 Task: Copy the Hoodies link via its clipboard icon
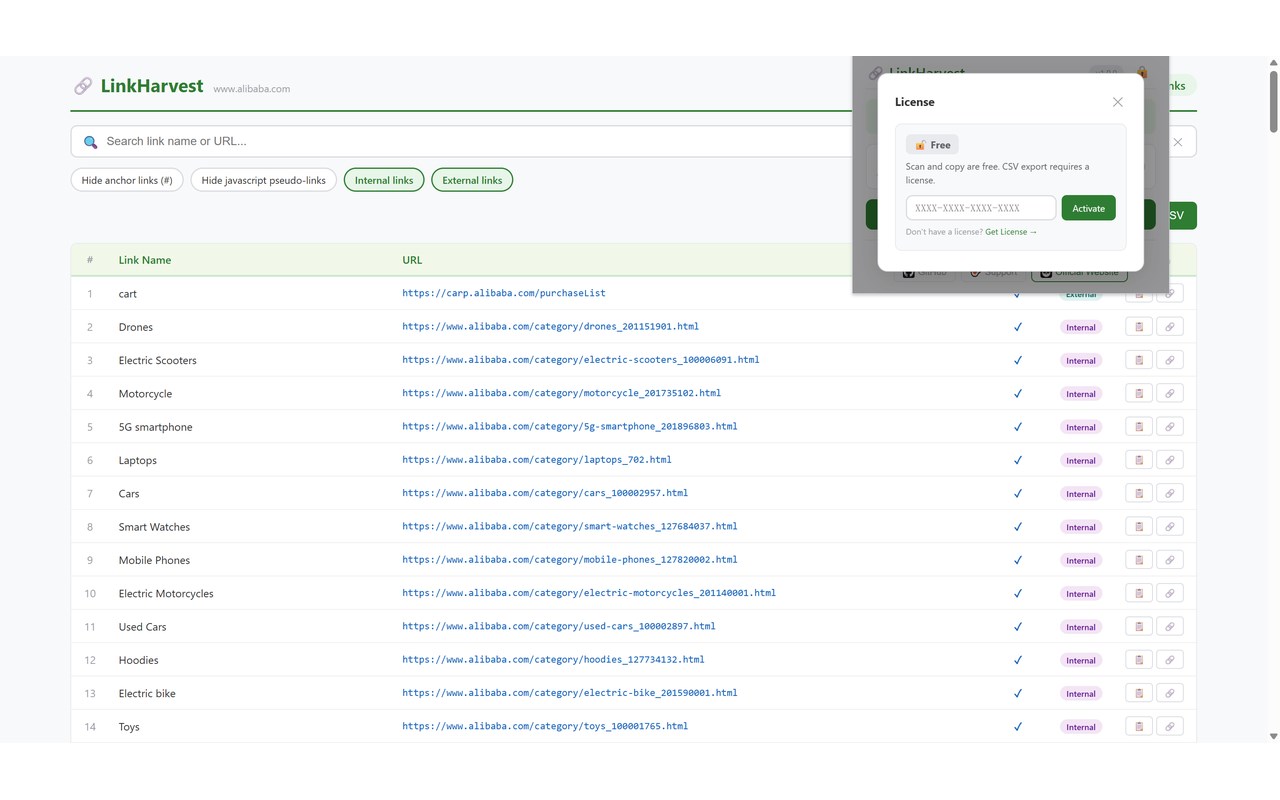click(1139, 660)
